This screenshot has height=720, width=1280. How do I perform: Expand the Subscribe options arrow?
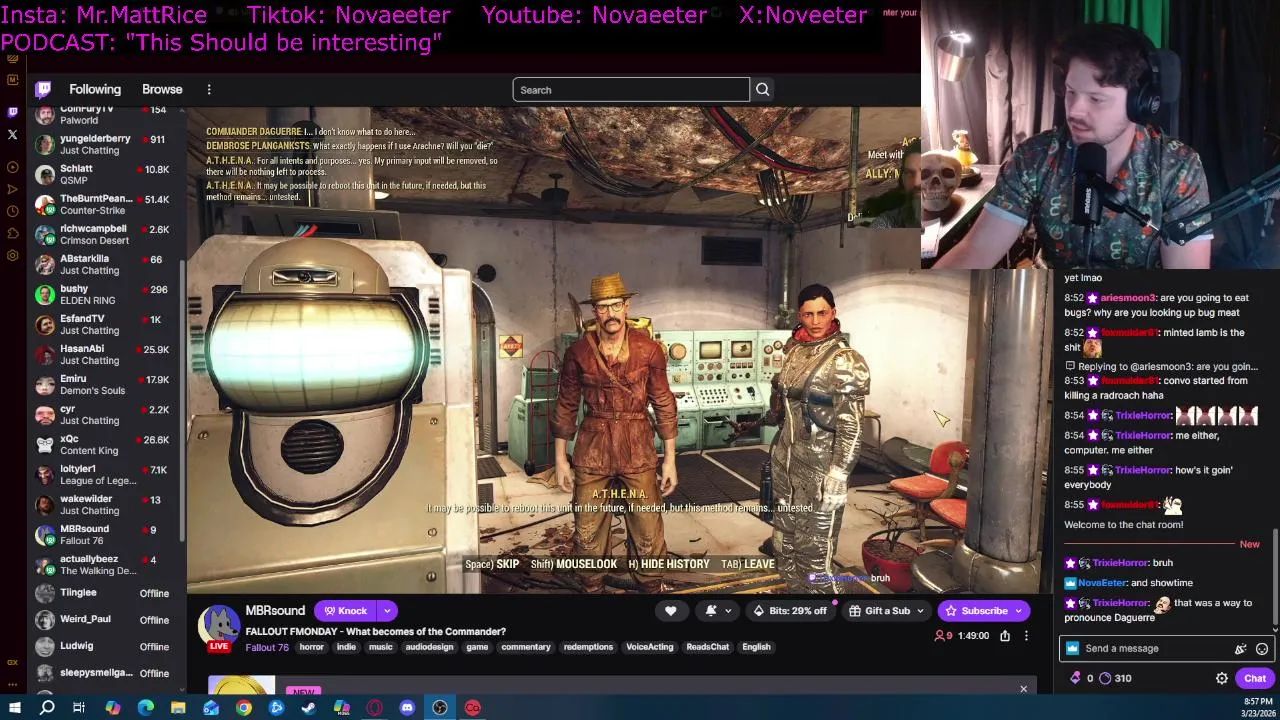click(x=1019, y=611)
